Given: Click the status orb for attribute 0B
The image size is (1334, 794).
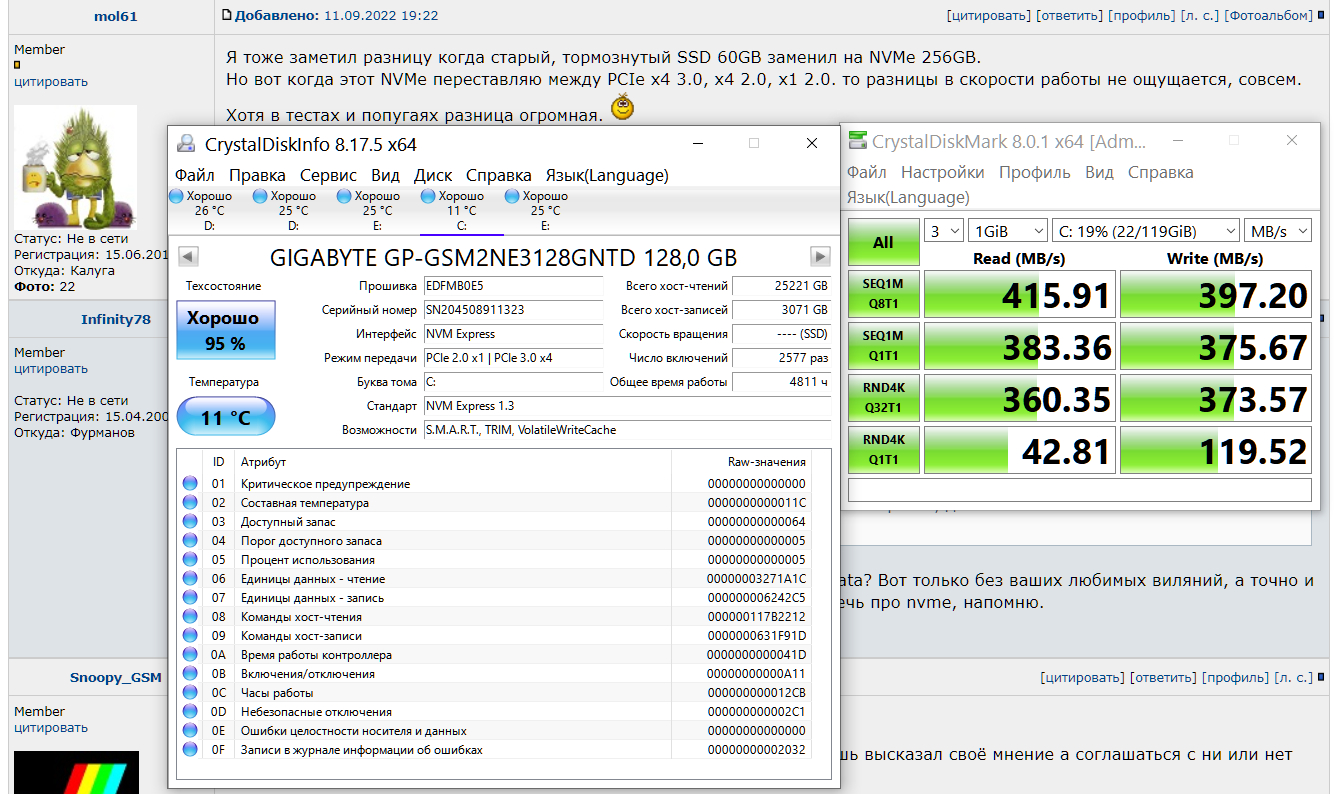Looking at the screenshot, I should (190, 674).
